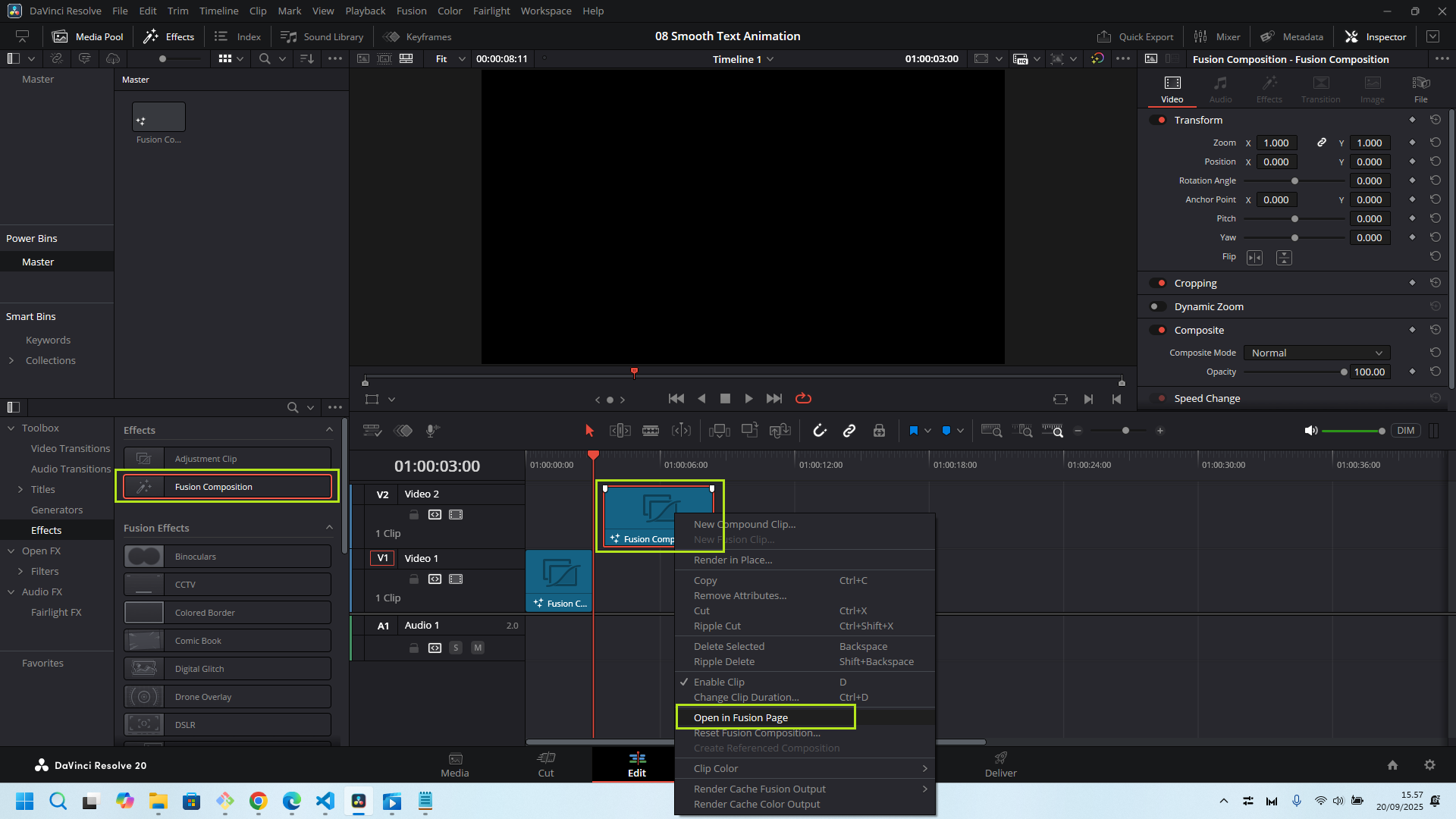Toggle the Dynamic Zoom enable switch
This screenshot has width=1456, height=819.
point(1157,307)
